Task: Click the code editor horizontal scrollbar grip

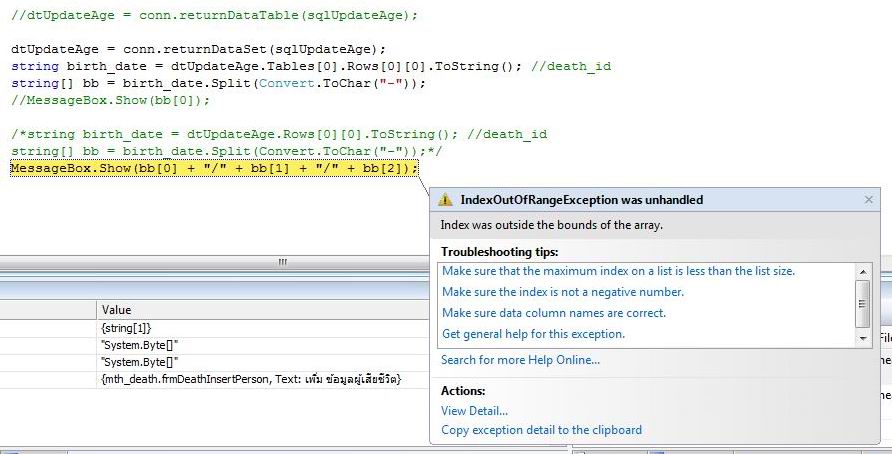Action: click(x=282, y=262)
